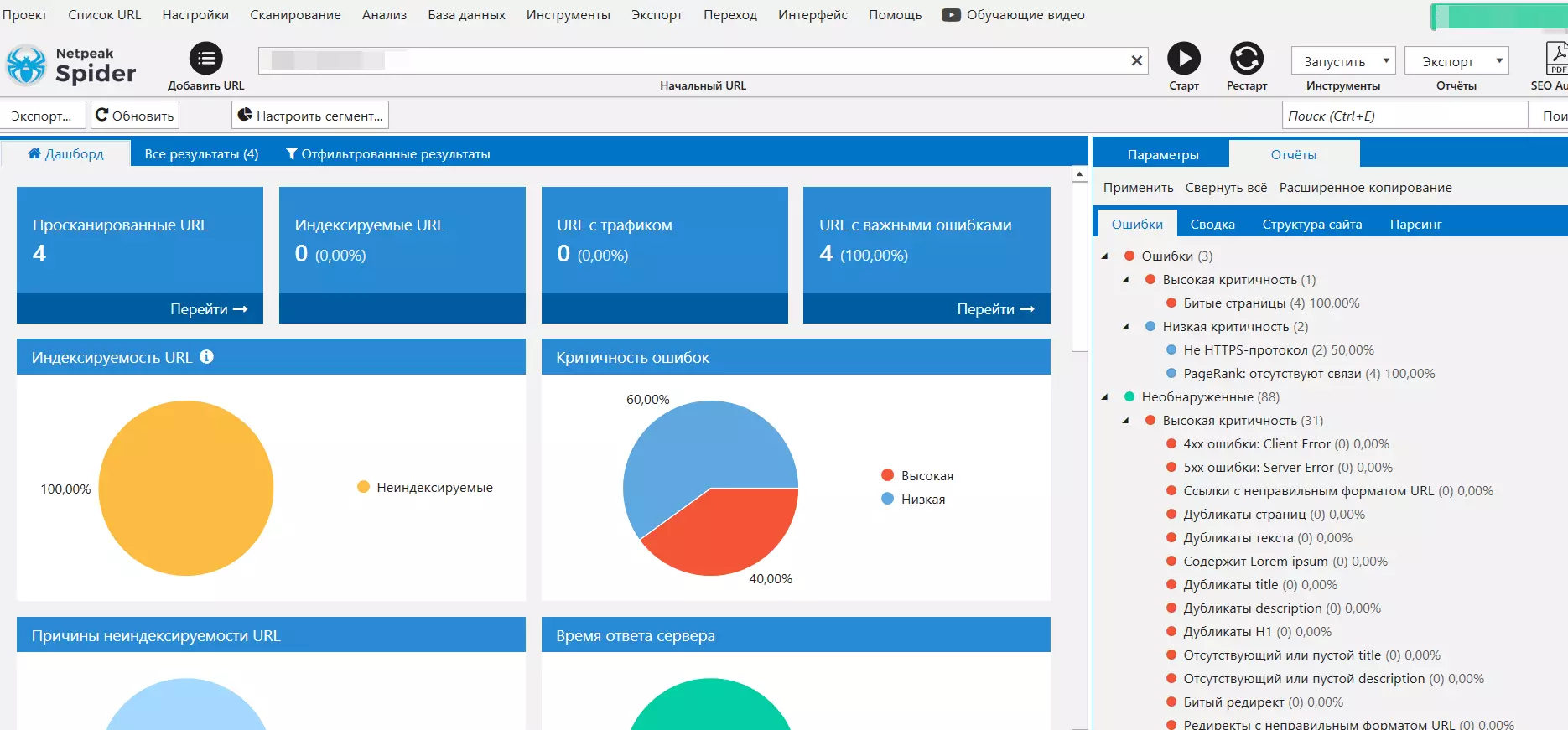Open the Сканирование menu
Viewport: 1568px width, 730px height.
point(295,15)
